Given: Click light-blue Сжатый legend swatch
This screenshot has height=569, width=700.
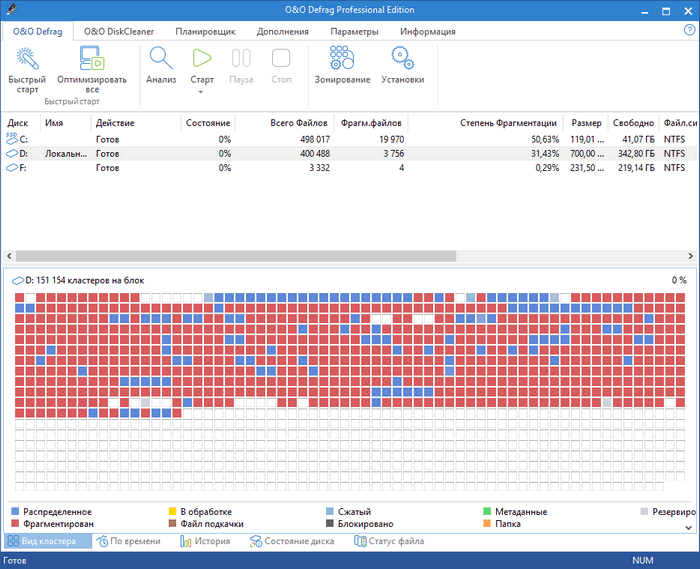Looking at the screenshot, I should (330, 511).
